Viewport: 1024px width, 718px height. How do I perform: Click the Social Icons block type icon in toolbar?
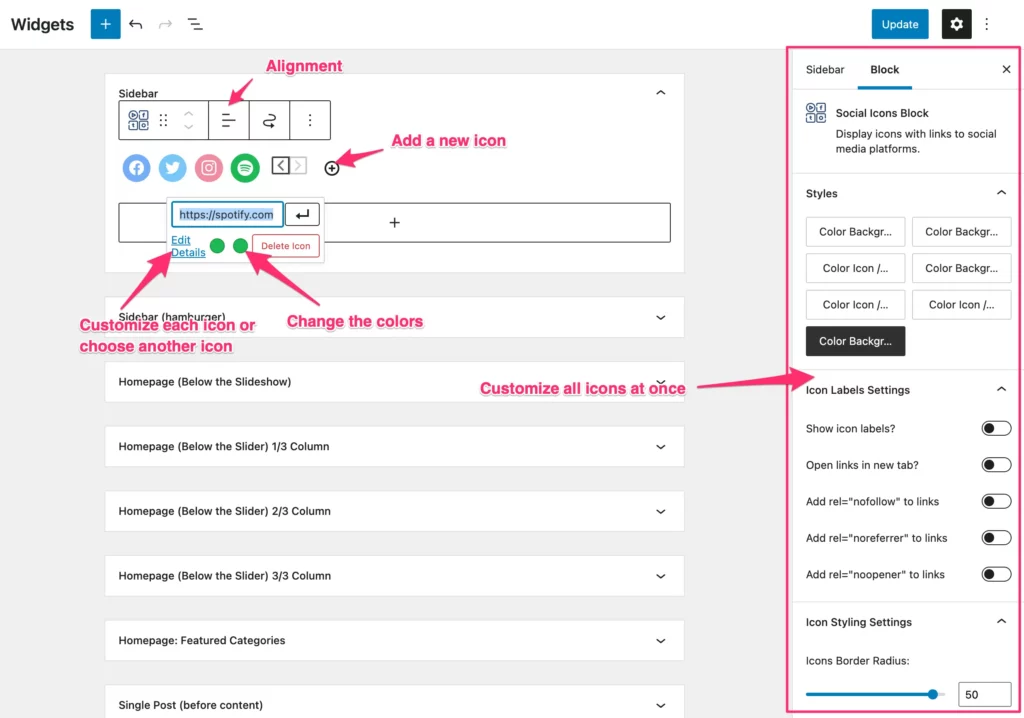pyautogui.click(x=138, y=120)
